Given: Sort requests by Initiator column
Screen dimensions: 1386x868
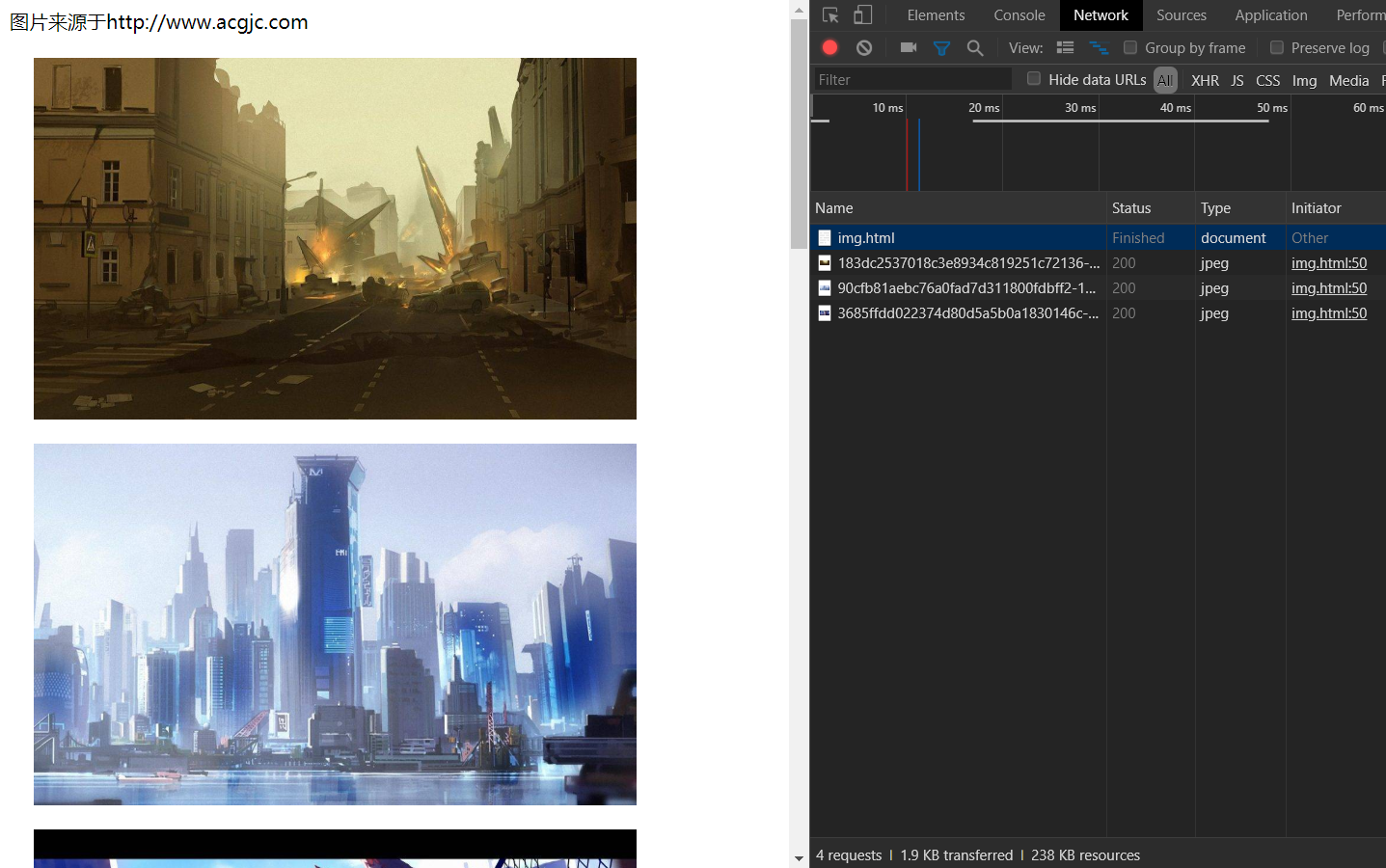Looking at the screenshot, I should 1336,207.
